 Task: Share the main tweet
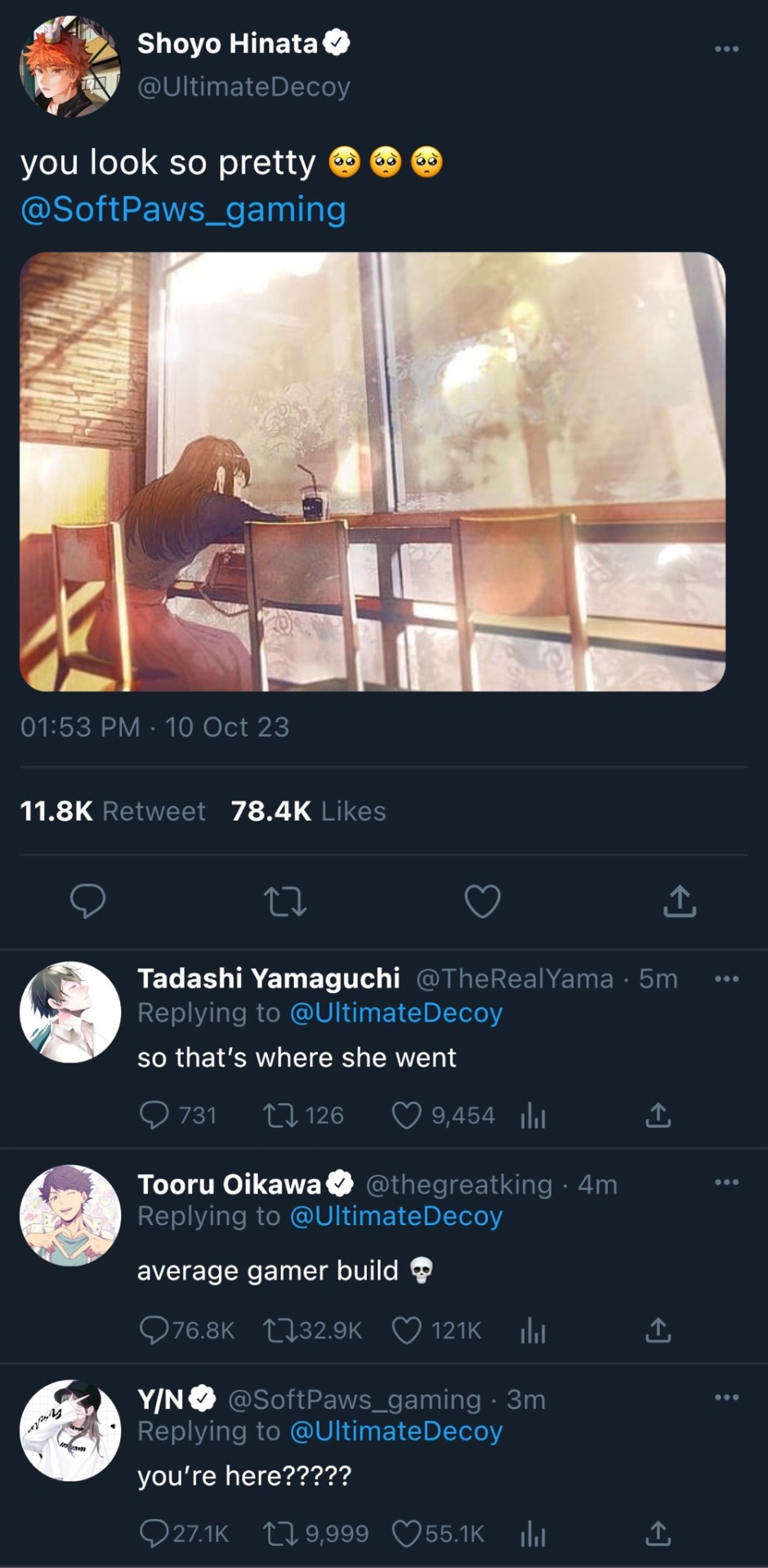(x=679, y=902)
